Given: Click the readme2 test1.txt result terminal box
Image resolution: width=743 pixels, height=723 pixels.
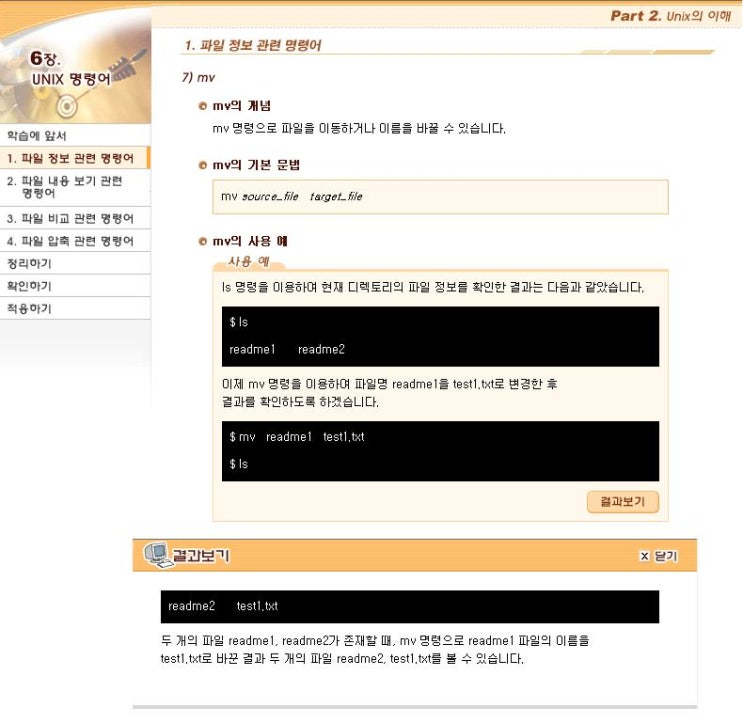Looking at the screenshot, I should [x=410, y=606].
